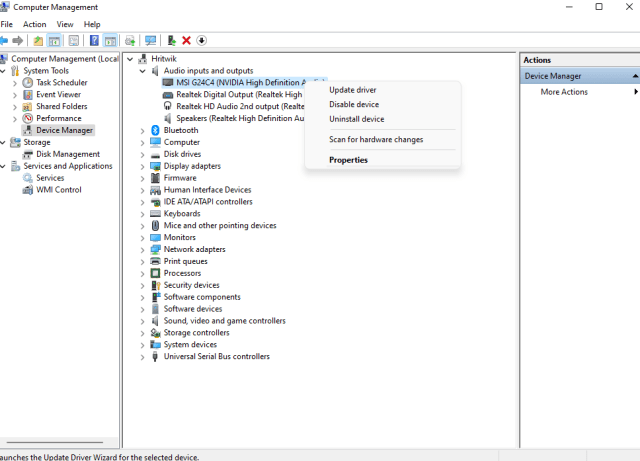Select Universal Serial Bus controllers

pos(216,357)
